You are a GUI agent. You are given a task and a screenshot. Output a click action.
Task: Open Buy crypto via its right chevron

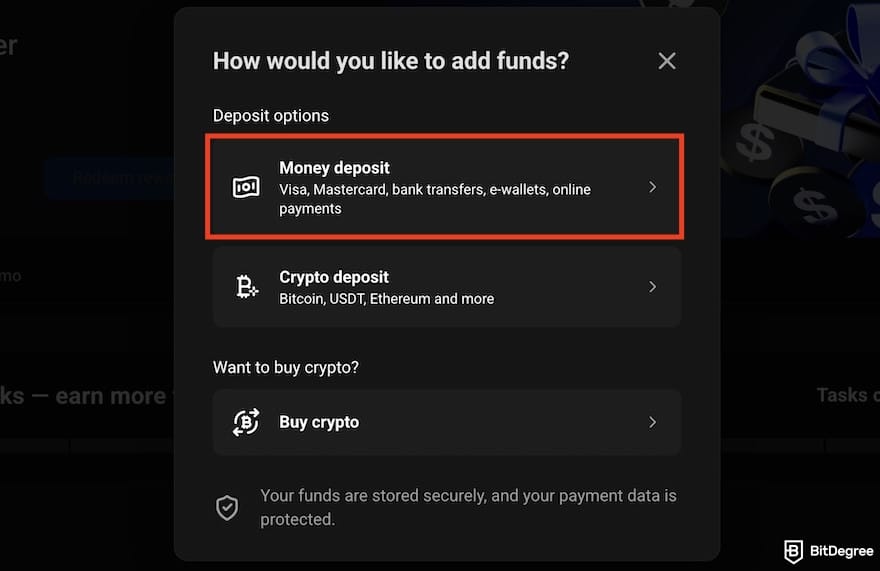(652, 422)
